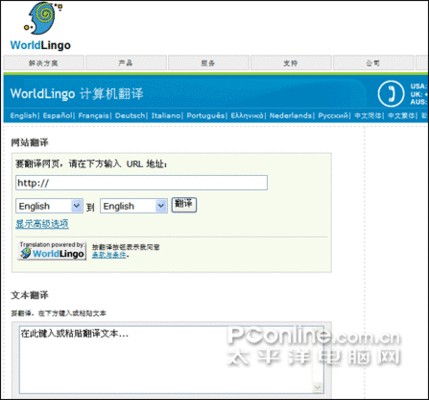Image resolution: width=429 pixels, height=400 pixels.
Task: Click the WorldLingo 计算机翻译 banner title
Action: coord(77,94)
